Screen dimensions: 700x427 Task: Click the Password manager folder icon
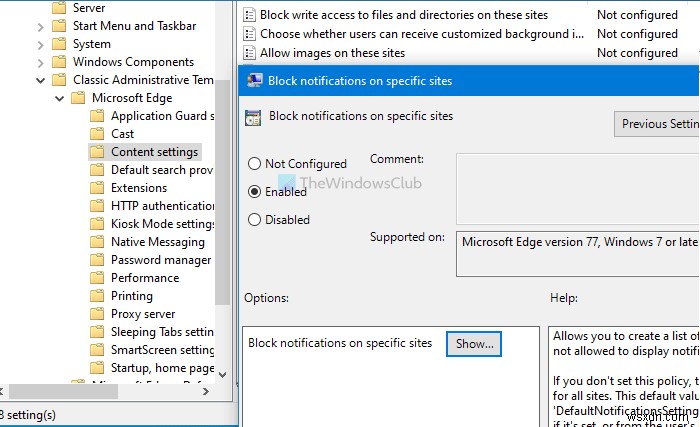(97, 260)
